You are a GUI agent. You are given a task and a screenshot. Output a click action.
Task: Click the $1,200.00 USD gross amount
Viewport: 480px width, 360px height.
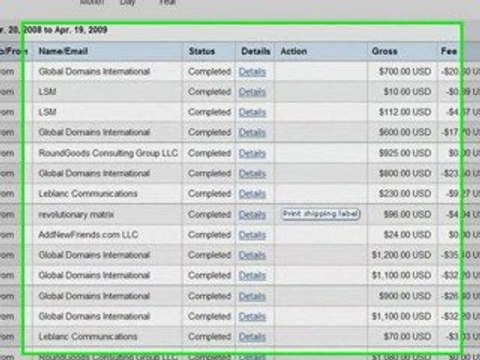click(402, 255)
